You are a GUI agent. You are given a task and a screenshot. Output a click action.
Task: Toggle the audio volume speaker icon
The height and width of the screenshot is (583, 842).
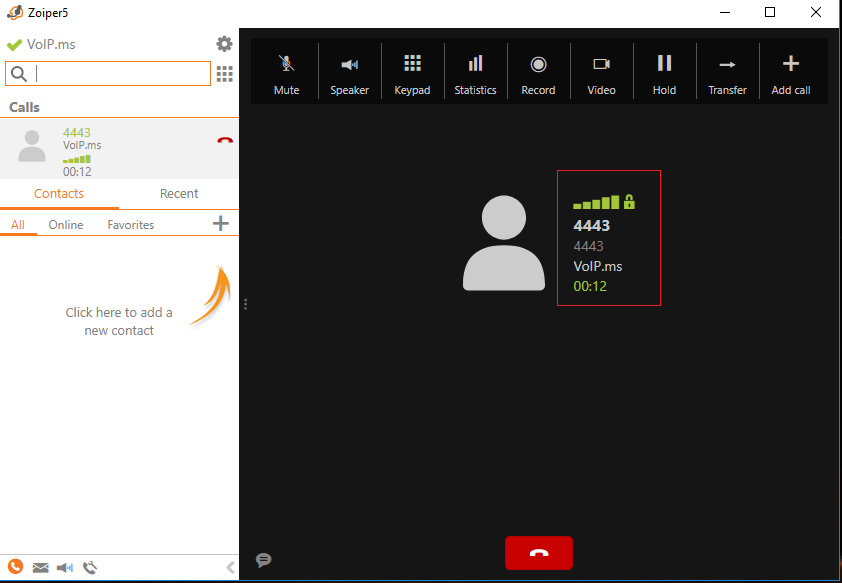[64, 567]
